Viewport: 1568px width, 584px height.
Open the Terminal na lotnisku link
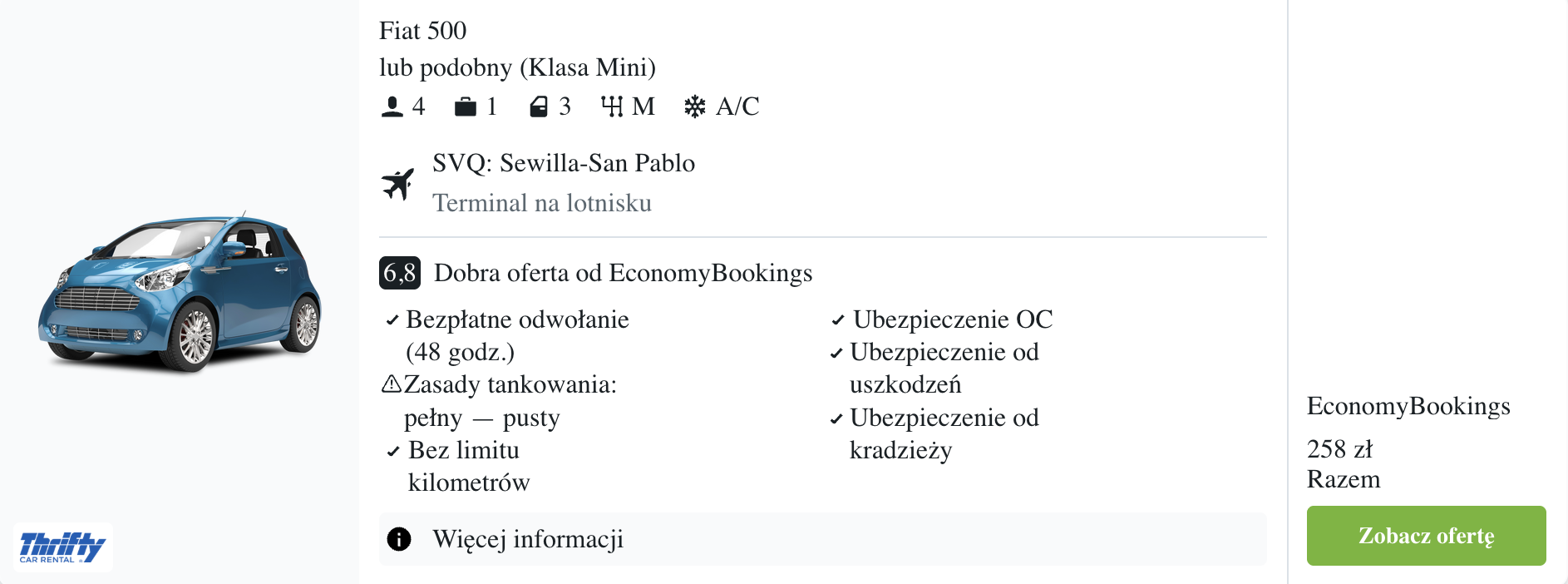[x=540, y=202]
